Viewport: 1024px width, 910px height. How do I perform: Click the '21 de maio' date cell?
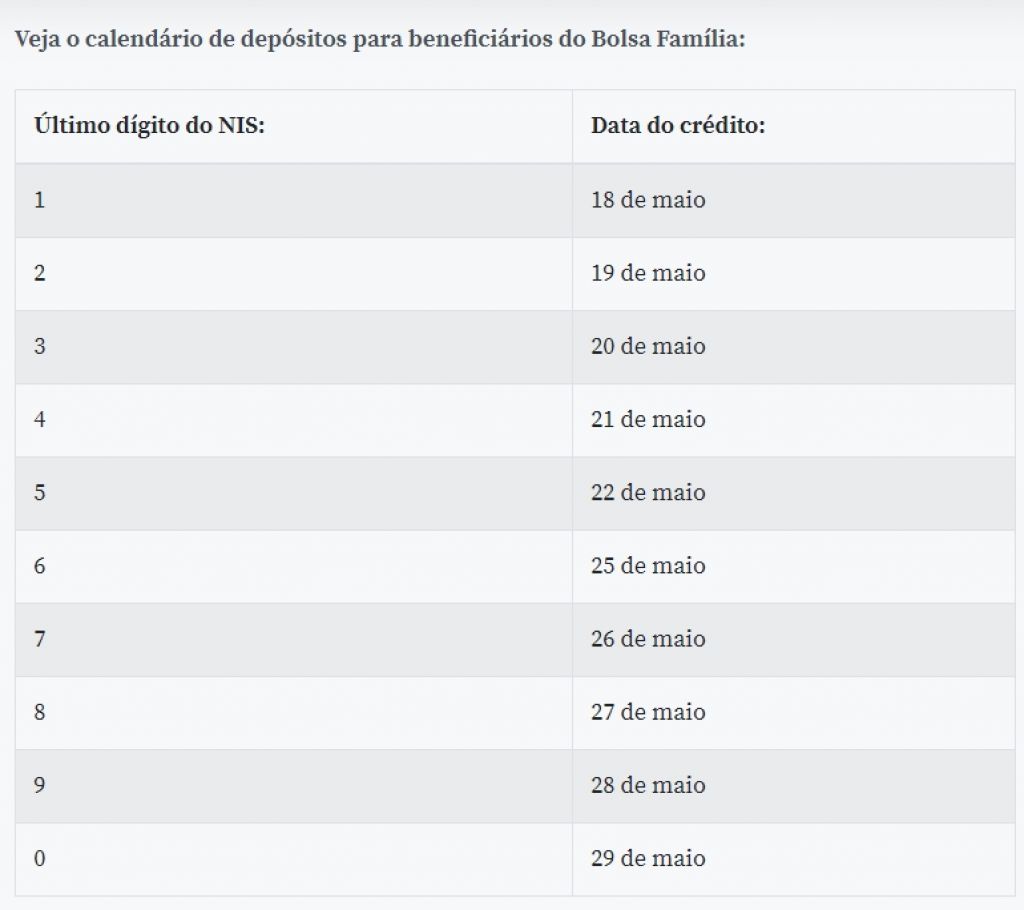click(x=793, y=419)
